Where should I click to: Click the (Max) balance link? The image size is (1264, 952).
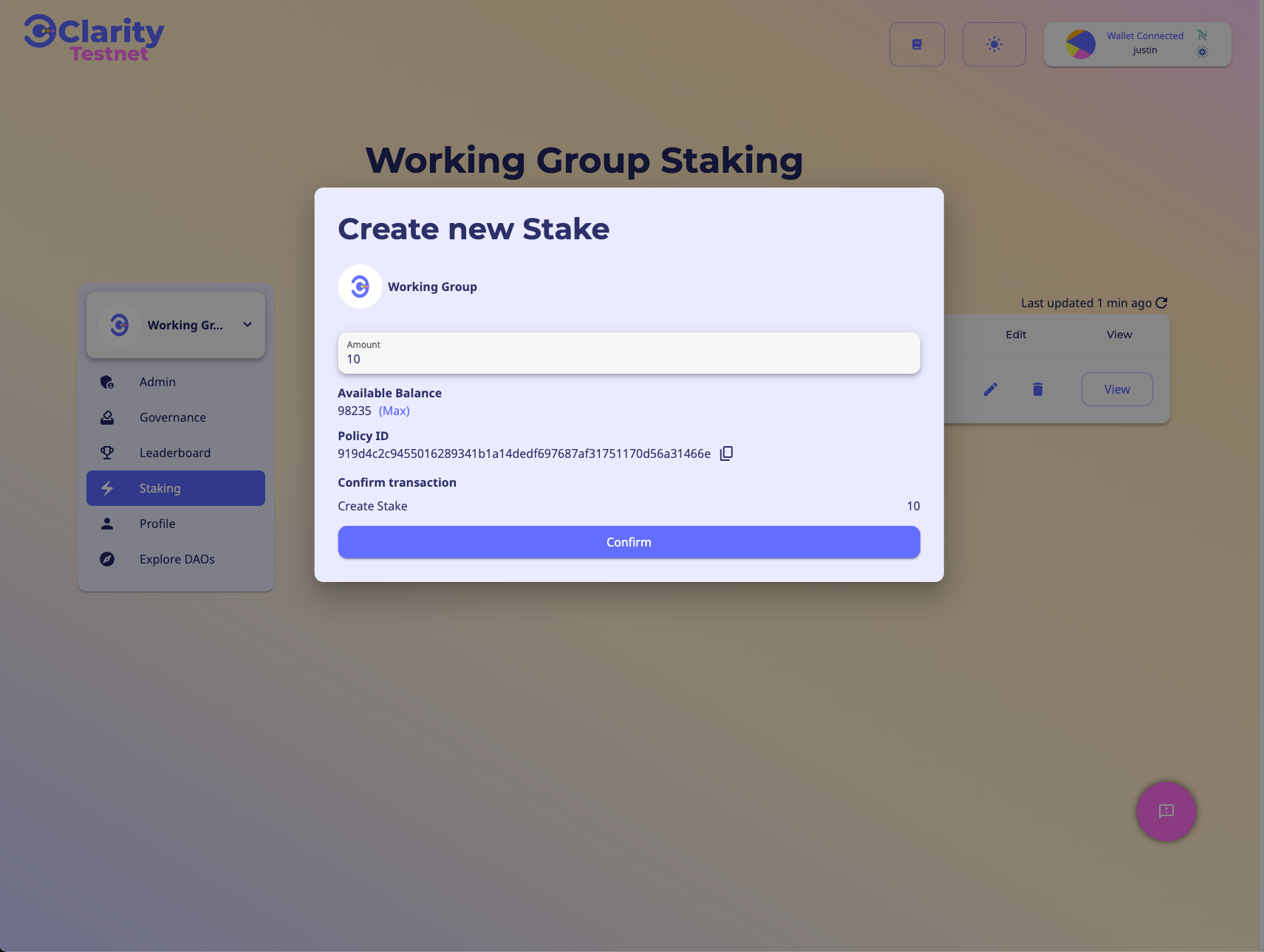click(394, 411)
